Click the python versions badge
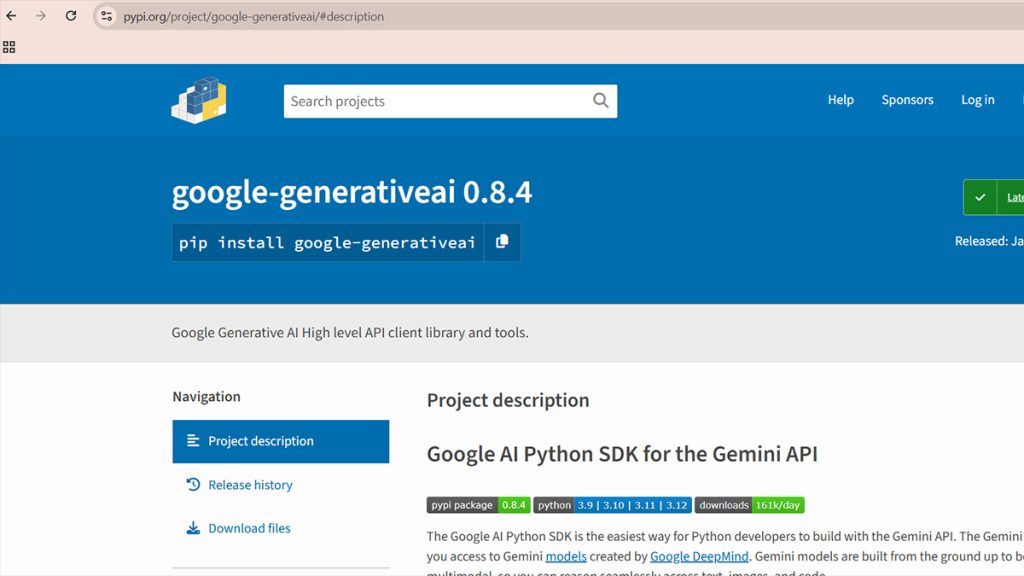 613,505
